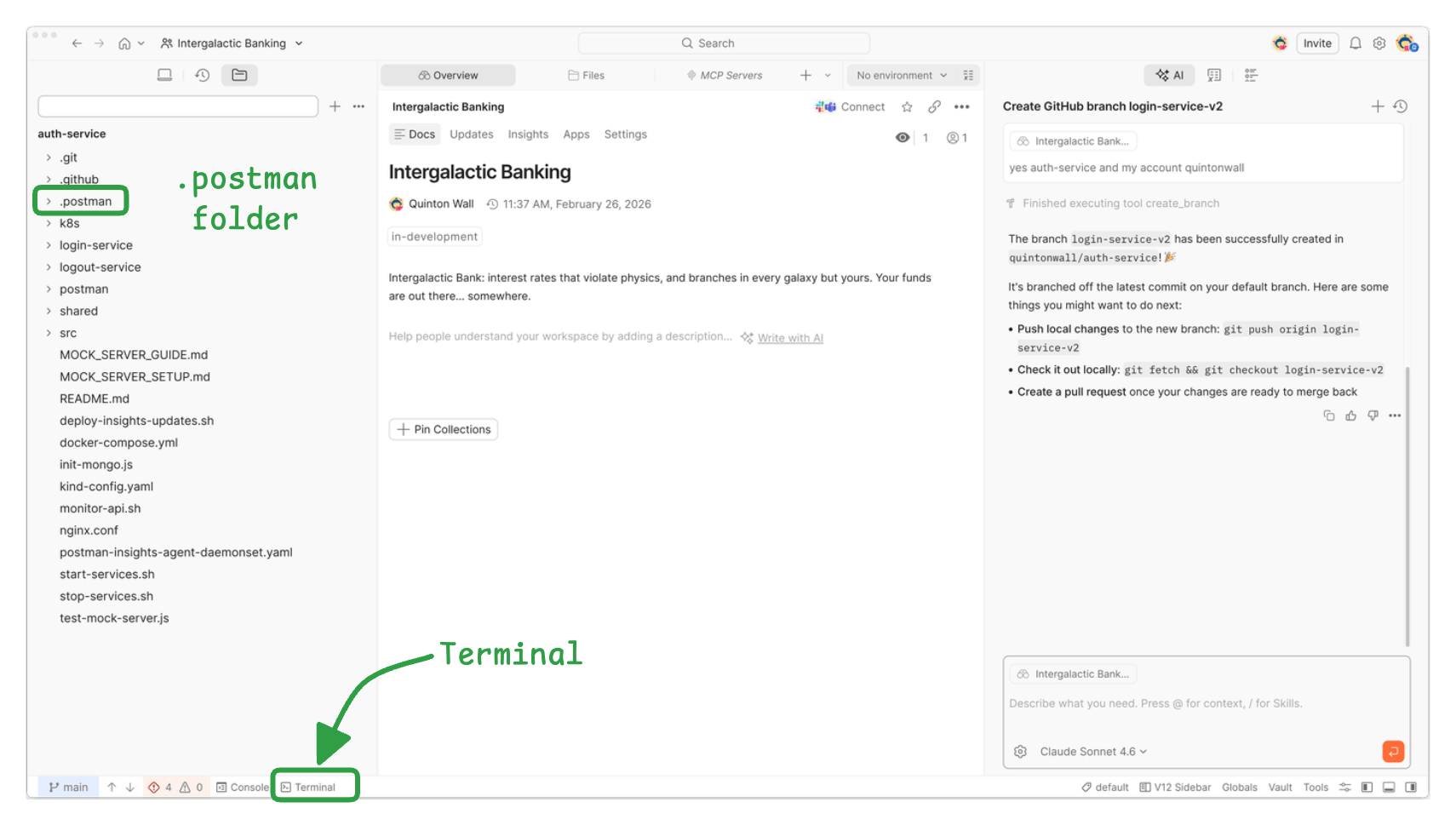Viewport: 1456px width, 825px height.
Task: Toggle the bottom panel layout icon
Action: point(1389,788)
